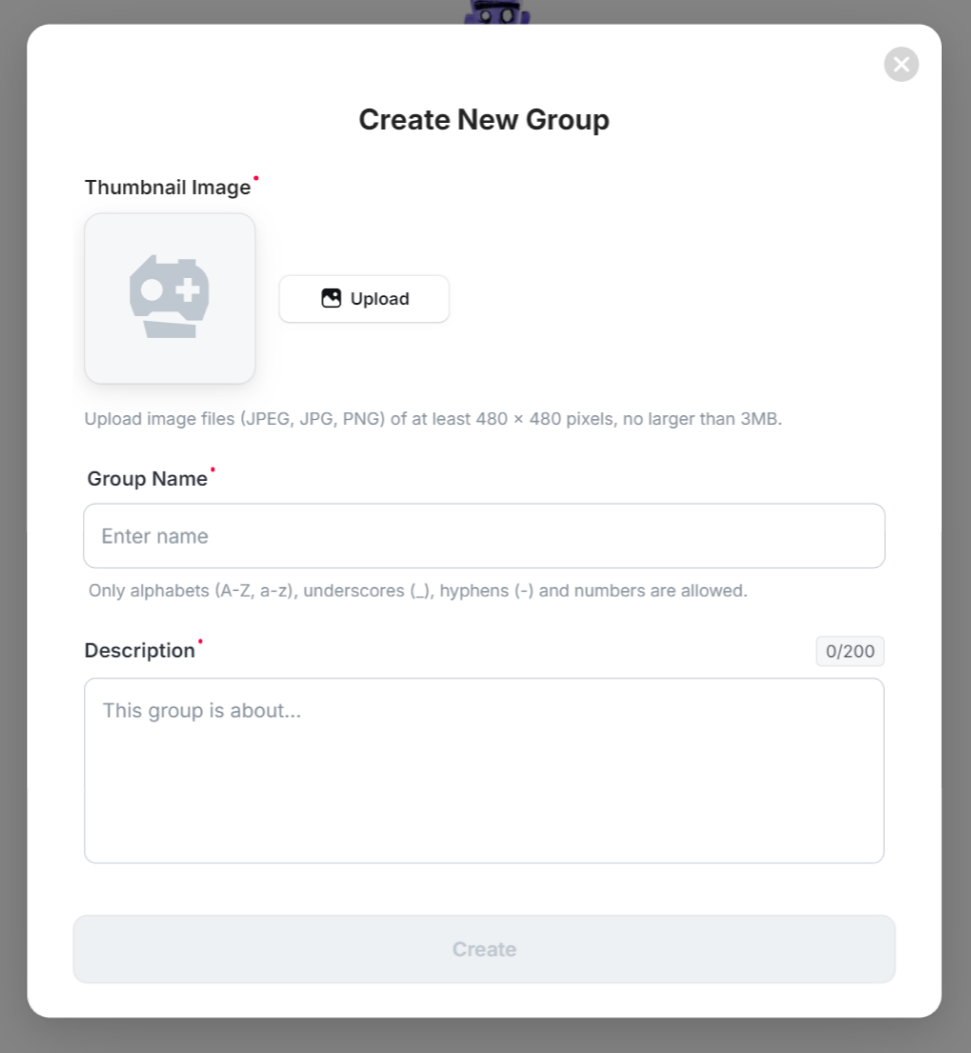The height and width of the screenshot is (1053, 971).
Task: Click the Create New Group heading
Action: [484, 120]
